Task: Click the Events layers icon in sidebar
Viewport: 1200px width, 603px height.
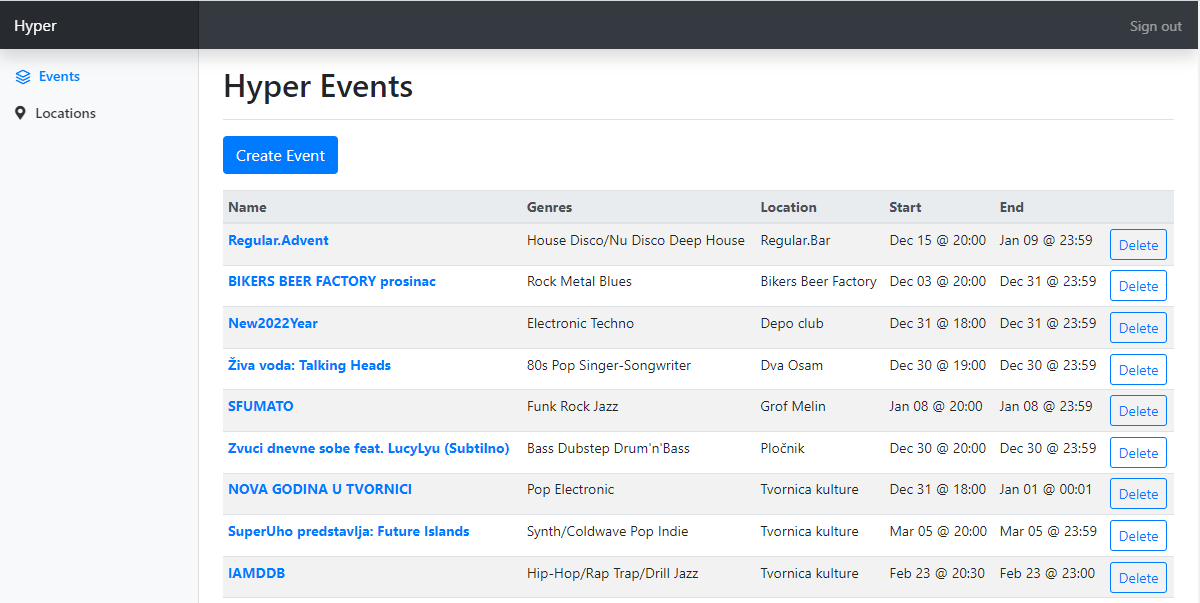Action: point(23,77)
